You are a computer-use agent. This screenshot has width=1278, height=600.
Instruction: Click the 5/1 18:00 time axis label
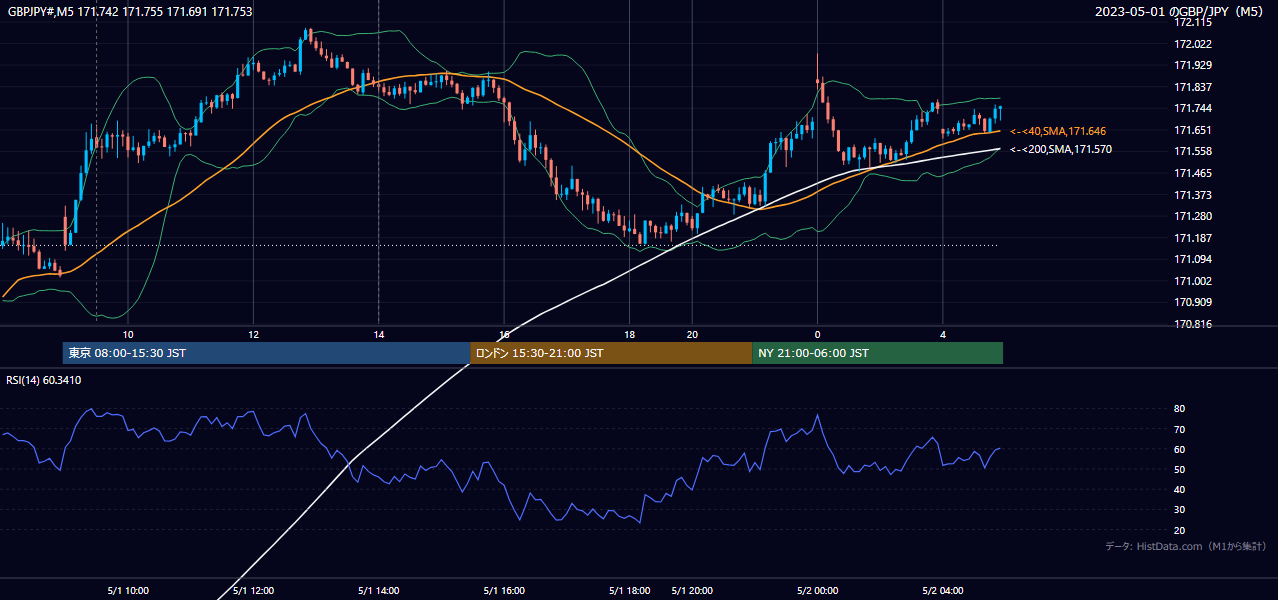point(629,590)
